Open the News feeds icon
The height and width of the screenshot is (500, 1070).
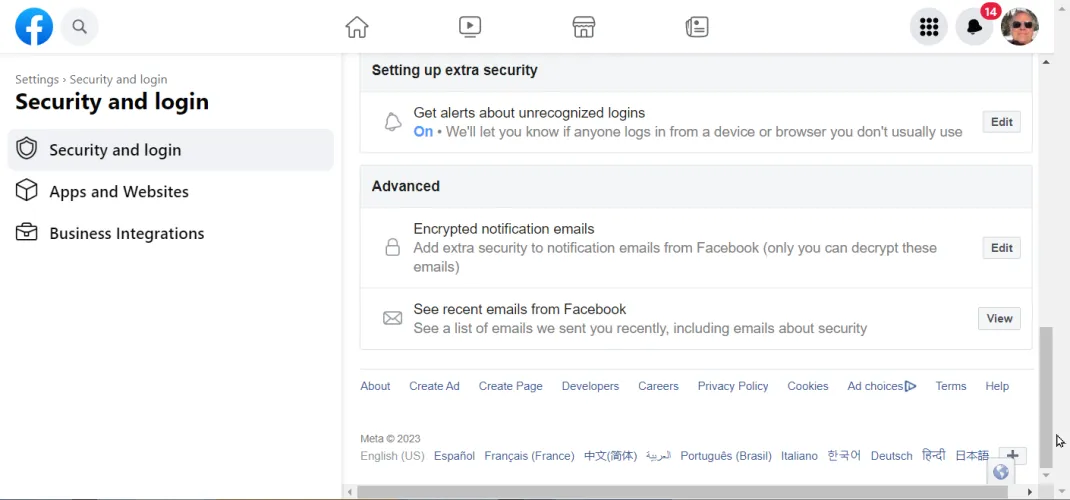pyautogui.click(x=697, y=27)
